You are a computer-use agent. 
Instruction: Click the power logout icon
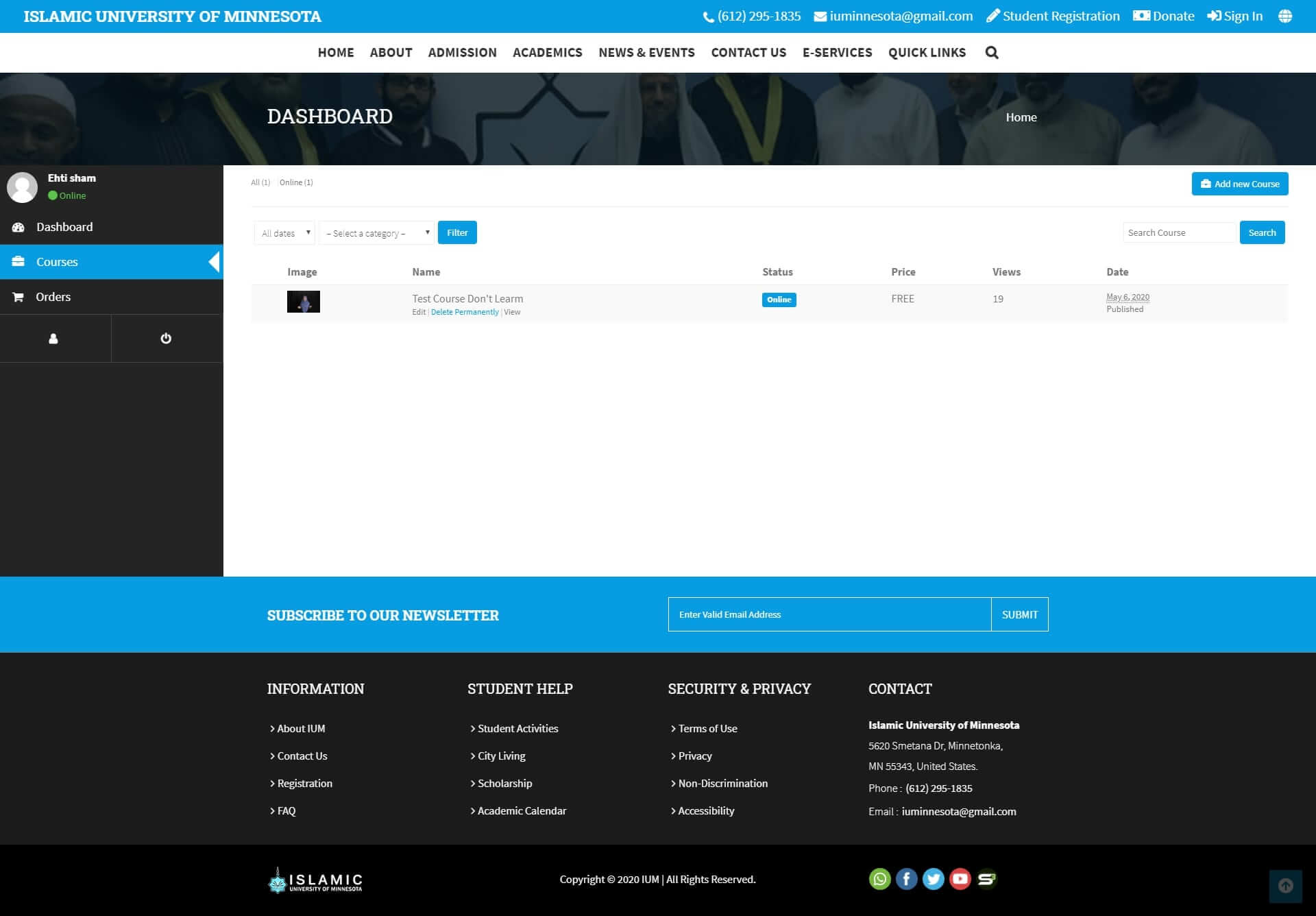click(x=166, y=339)
